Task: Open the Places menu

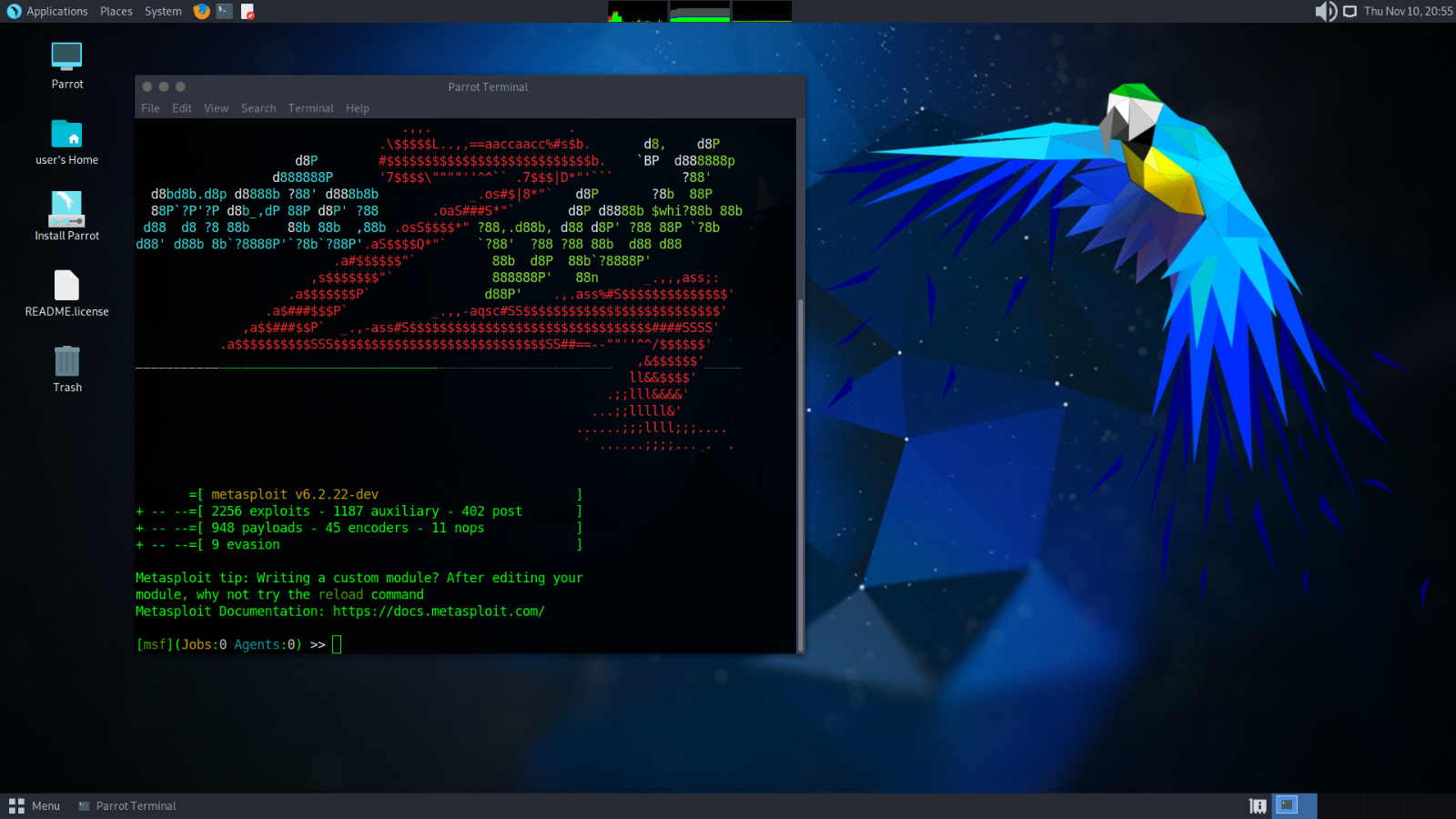Action: 116,11
